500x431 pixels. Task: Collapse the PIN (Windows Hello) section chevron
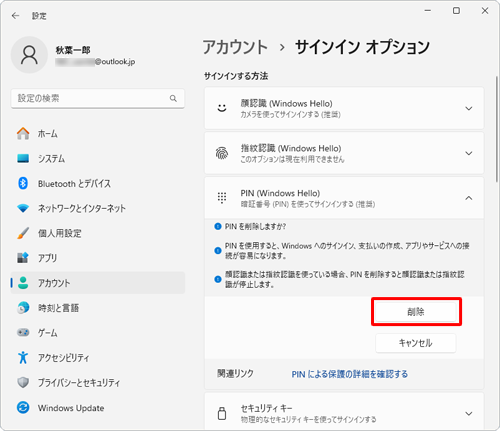coord(469,198)
